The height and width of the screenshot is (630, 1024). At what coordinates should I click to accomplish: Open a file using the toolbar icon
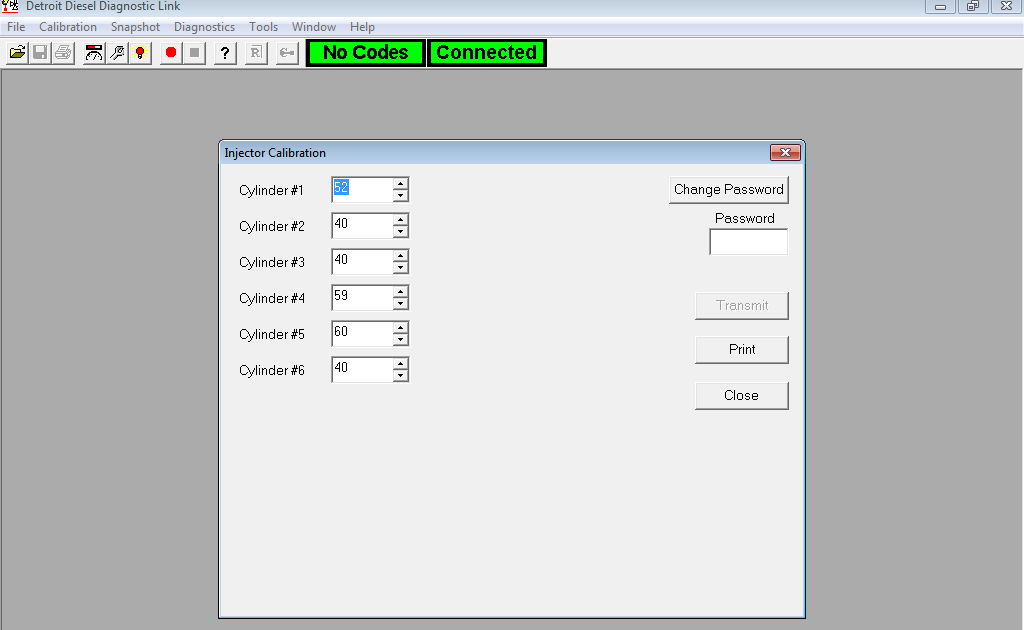[x=17, y=52]
